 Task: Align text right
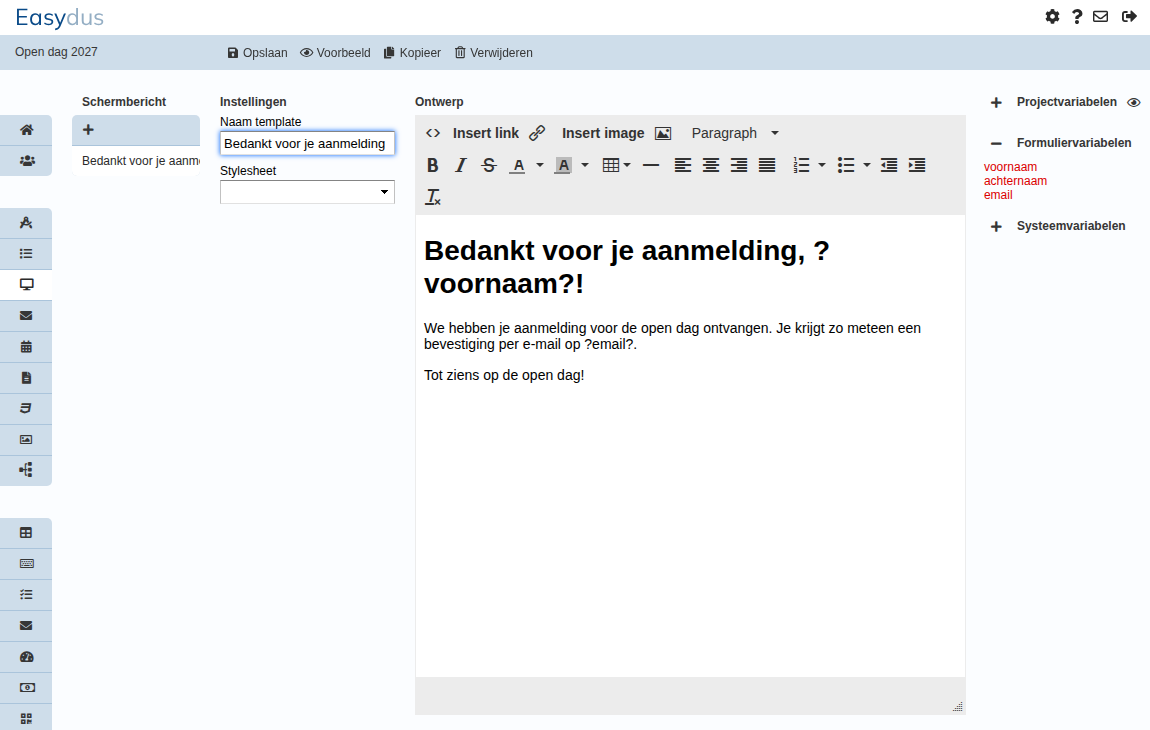(x=739, y=166)
